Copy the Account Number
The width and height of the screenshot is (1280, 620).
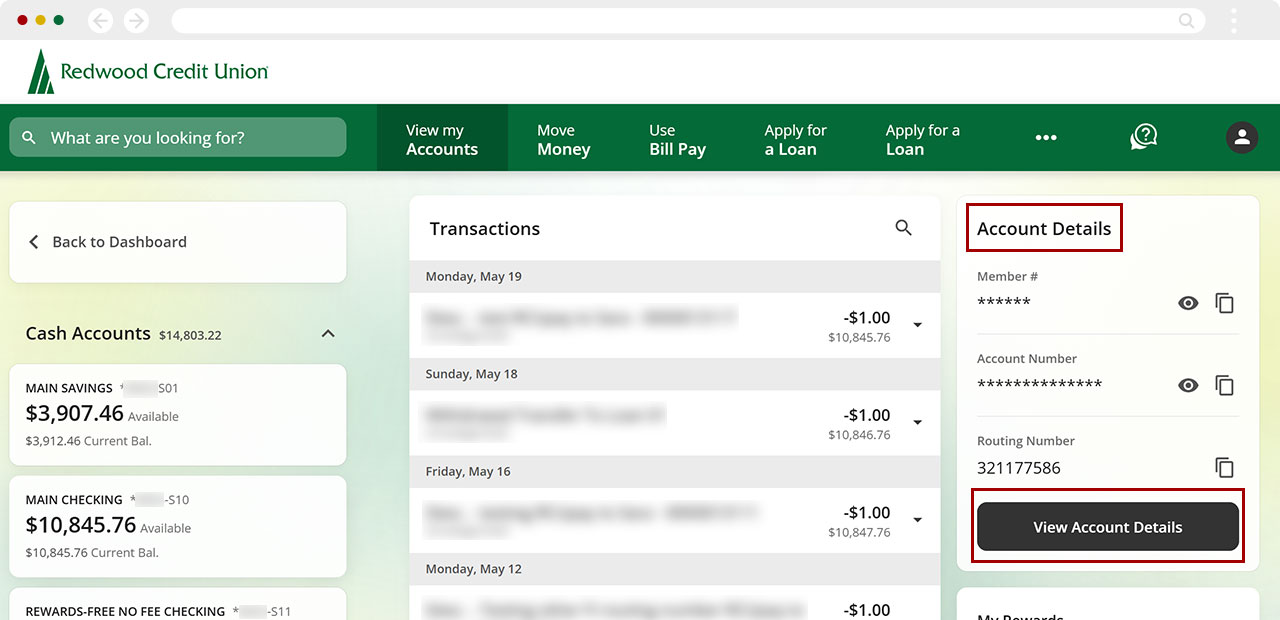(x=1225, y=385)
